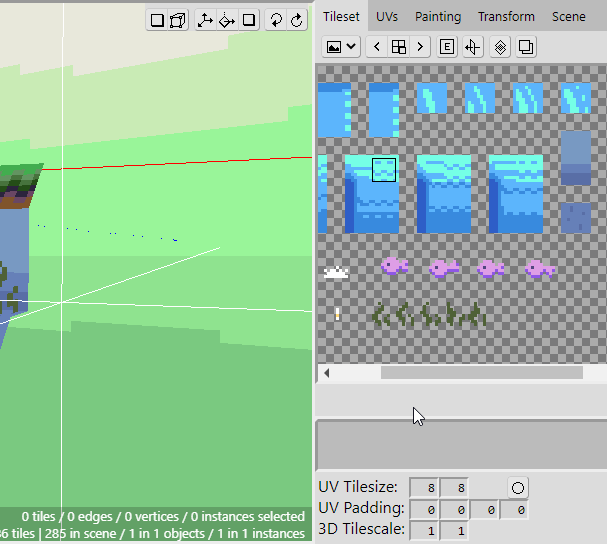Toggle the circle button beside UV Tilesize
Image resolution: width=607 pixels, height=544 pixels.
pos(518,488)
